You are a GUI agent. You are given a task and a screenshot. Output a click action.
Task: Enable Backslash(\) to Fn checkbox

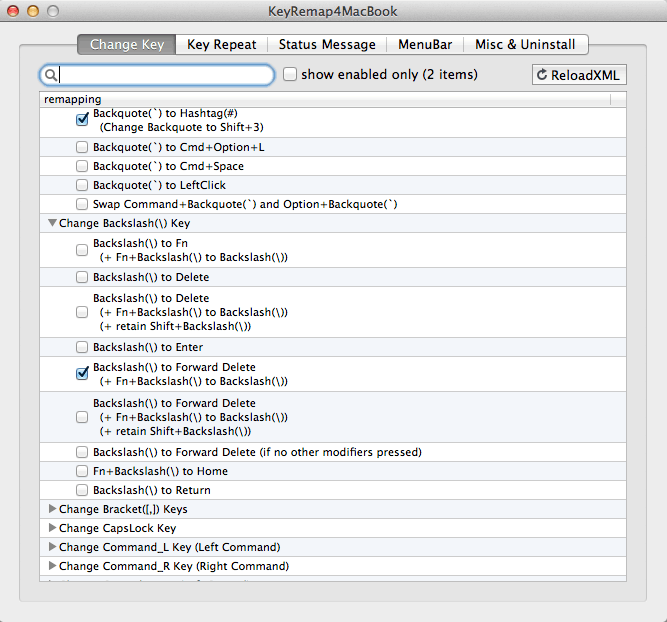(x=82, y=250)
